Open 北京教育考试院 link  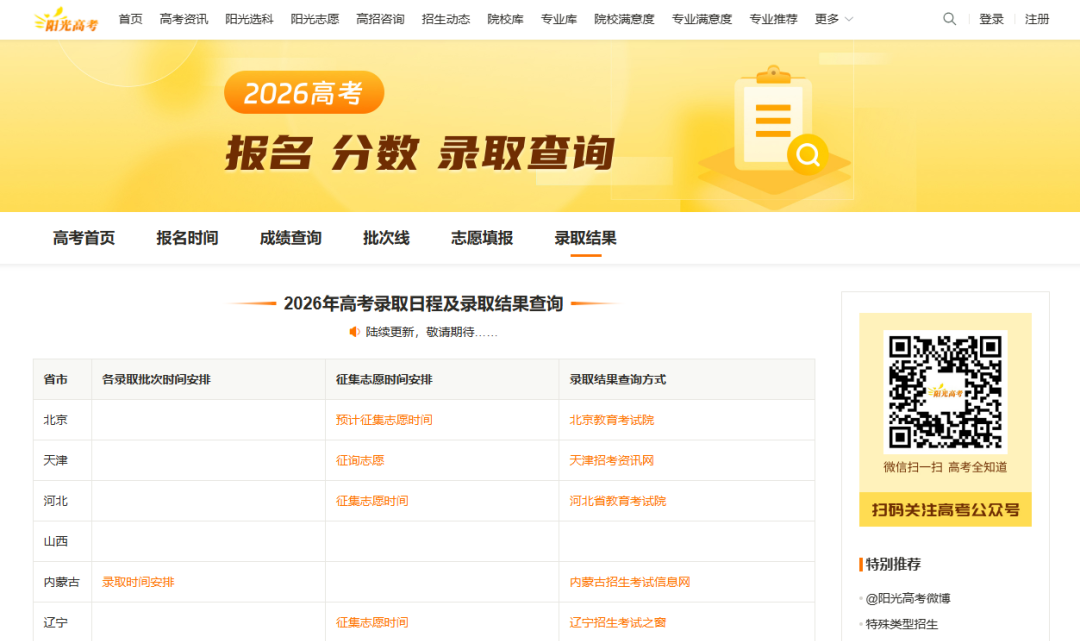point(612,420)
